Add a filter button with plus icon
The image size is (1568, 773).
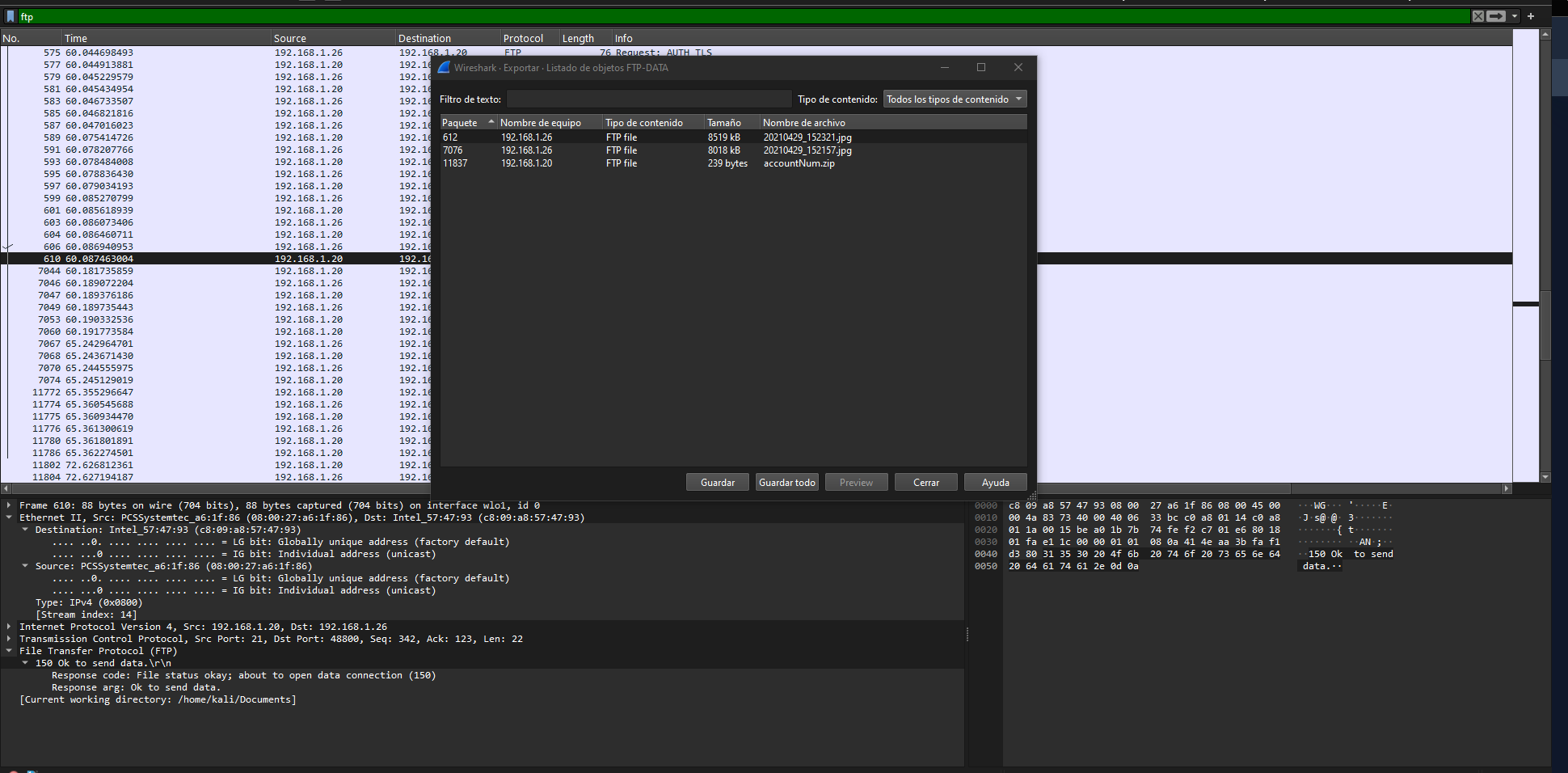pyautogui.click(x=1530, y=16)
